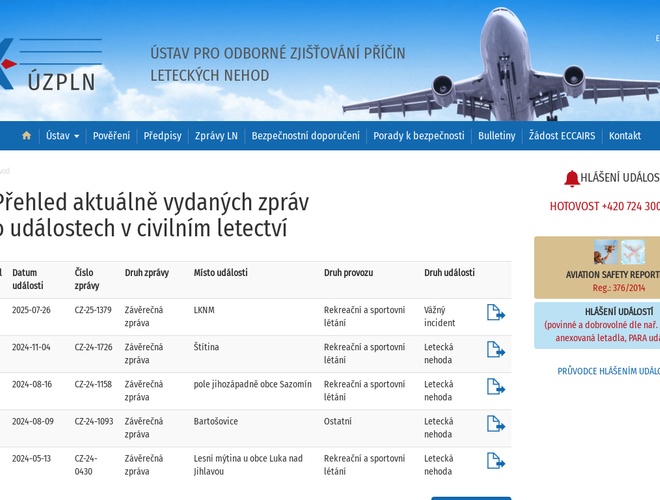Open report document icon for CZ-25-1379
The width and height of the screenshot is (660, 500).
[x=495, y=313]
